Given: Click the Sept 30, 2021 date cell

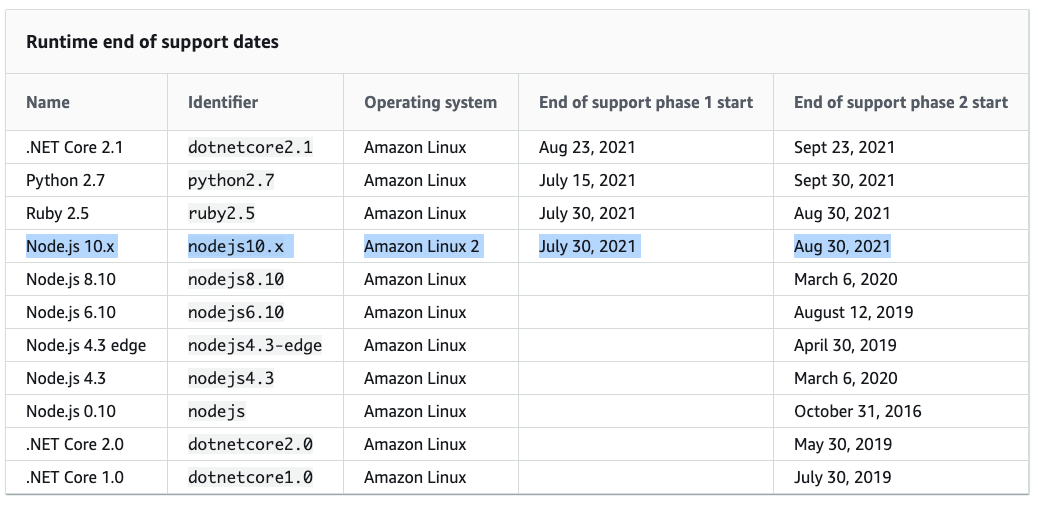Looking at the screenshot, I should click(x=844, y=181).
